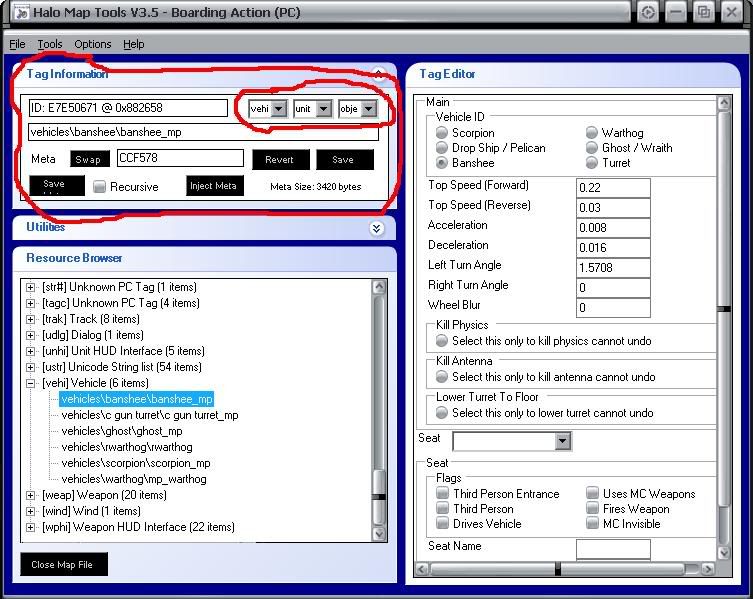The height and width of the screenshot is (599, 753).
Task: Click the Acceleration value field
Action: (613, 228)
